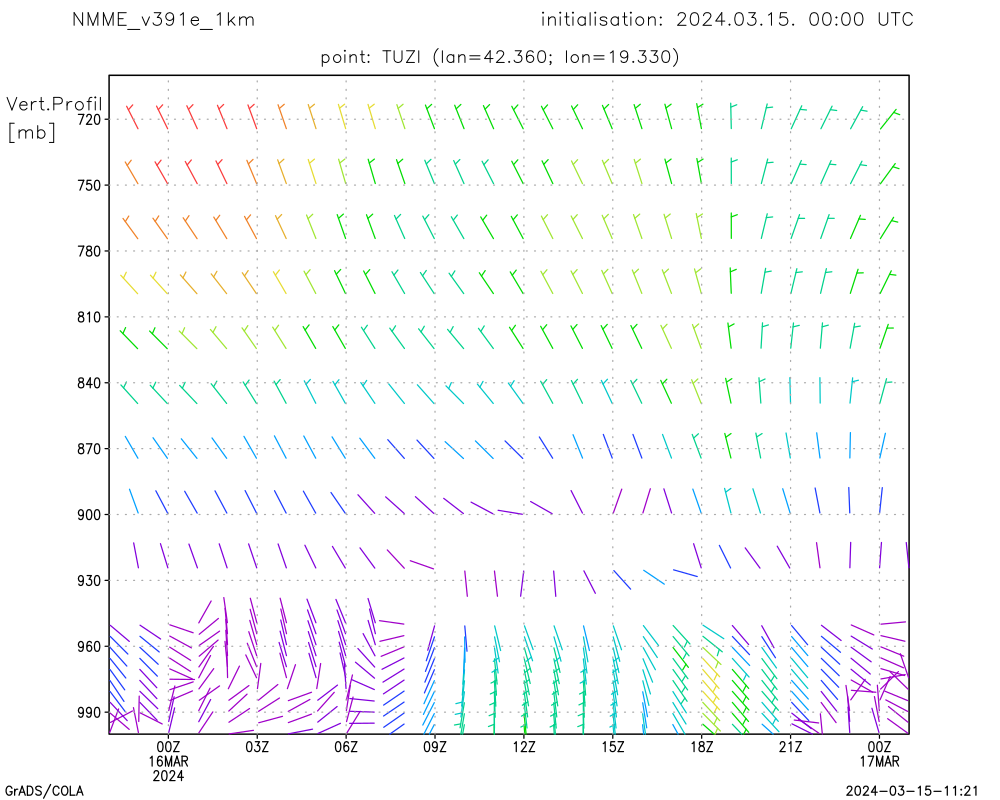The height and width of the screenshot is (800, 1000).
Task: Click the 12Z time axis label
Action: pos(524,746)
